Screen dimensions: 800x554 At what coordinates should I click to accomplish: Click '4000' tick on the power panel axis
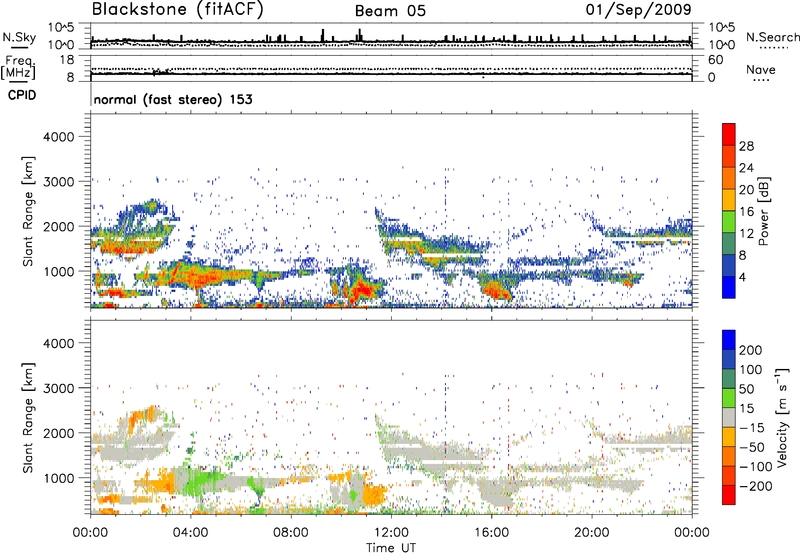coord(58,137)
